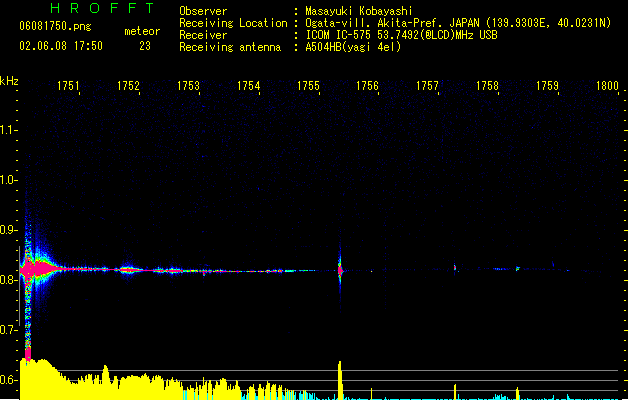Click the Ogata-vill. Akita-Pref. JAPAN location text

pyautogui.click(x=458, y=23)
